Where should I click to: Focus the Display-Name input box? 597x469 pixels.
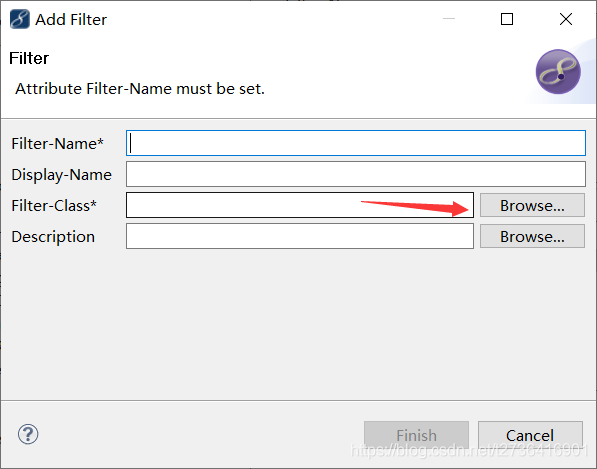[356, 174]
